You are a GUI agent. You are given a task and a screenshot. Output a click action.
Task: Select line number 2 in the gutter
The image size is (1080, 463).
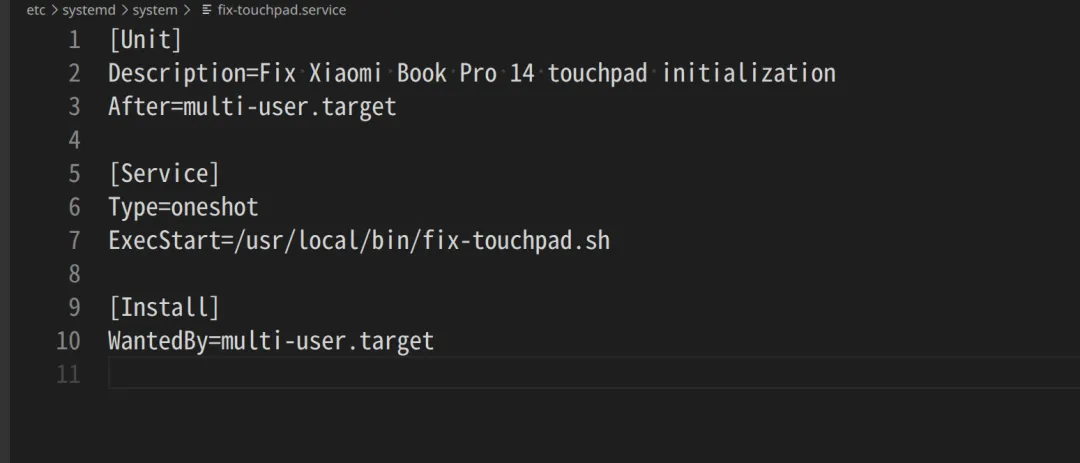(x=74, y=74)
